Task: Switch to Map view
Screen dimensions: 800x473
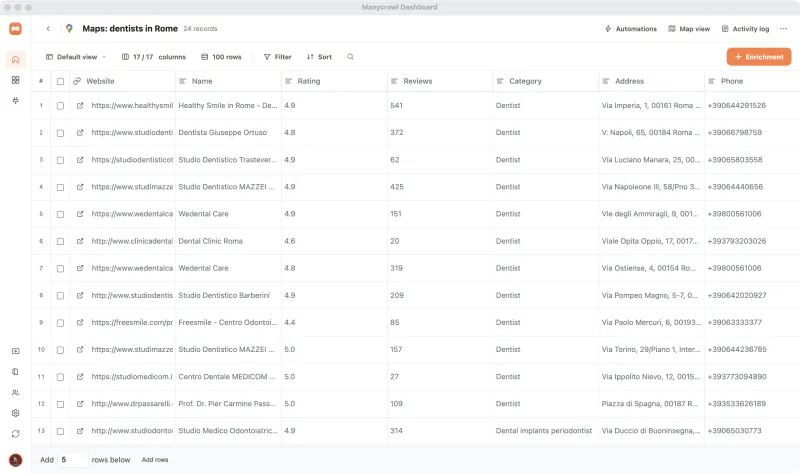Action: (x=689, y=29)
